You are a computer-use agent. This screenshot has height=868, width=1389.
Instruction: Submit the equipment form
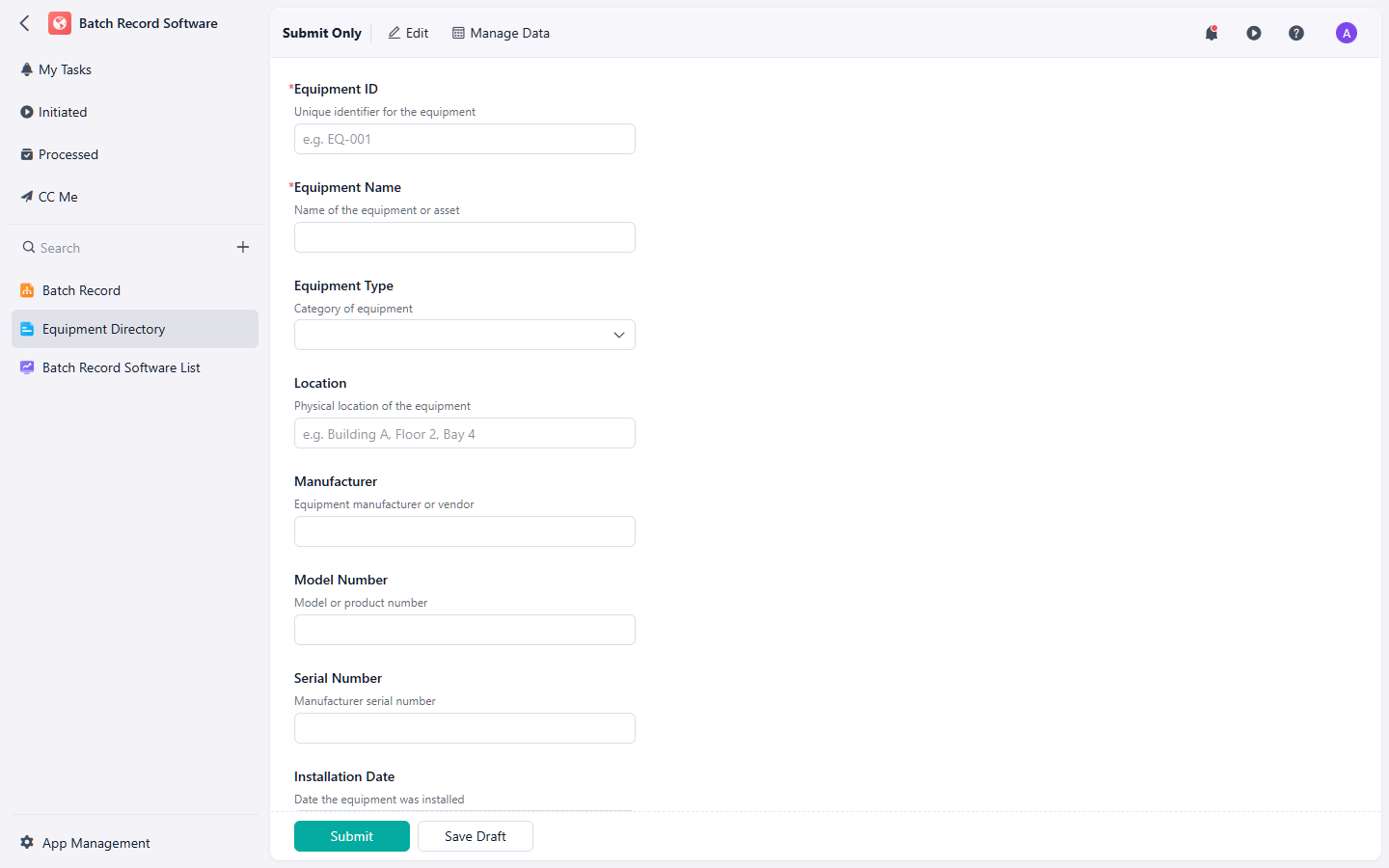352,836
